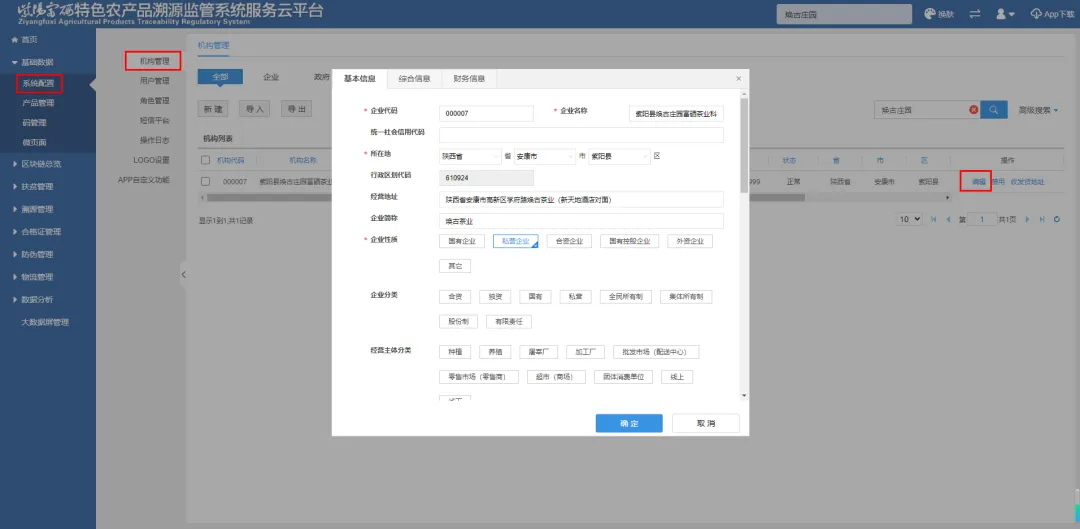Image resolution: width=1080 pixels, height=529 pixels.
Task: Select 批发市场（配送中心）option
Action: (x=656, y=352)
